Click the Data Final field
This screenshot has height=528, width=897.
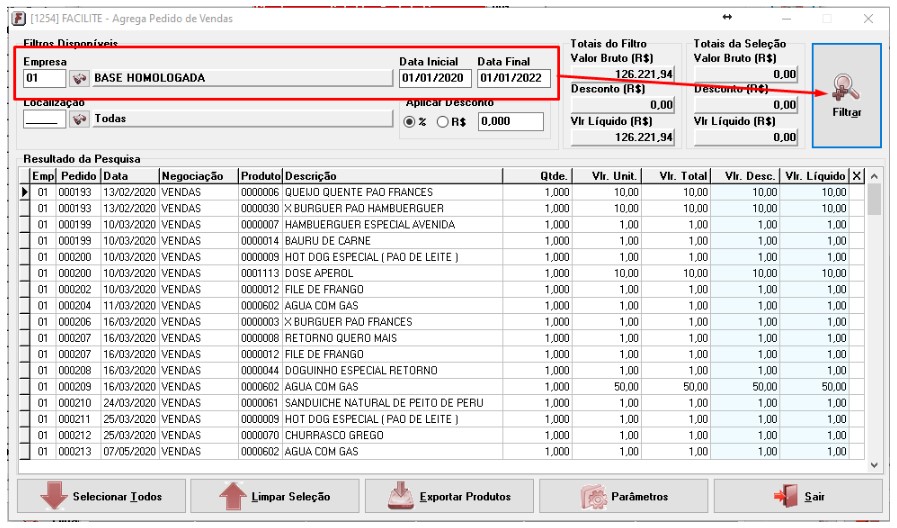pyautogui.click(x=513, y=78)
